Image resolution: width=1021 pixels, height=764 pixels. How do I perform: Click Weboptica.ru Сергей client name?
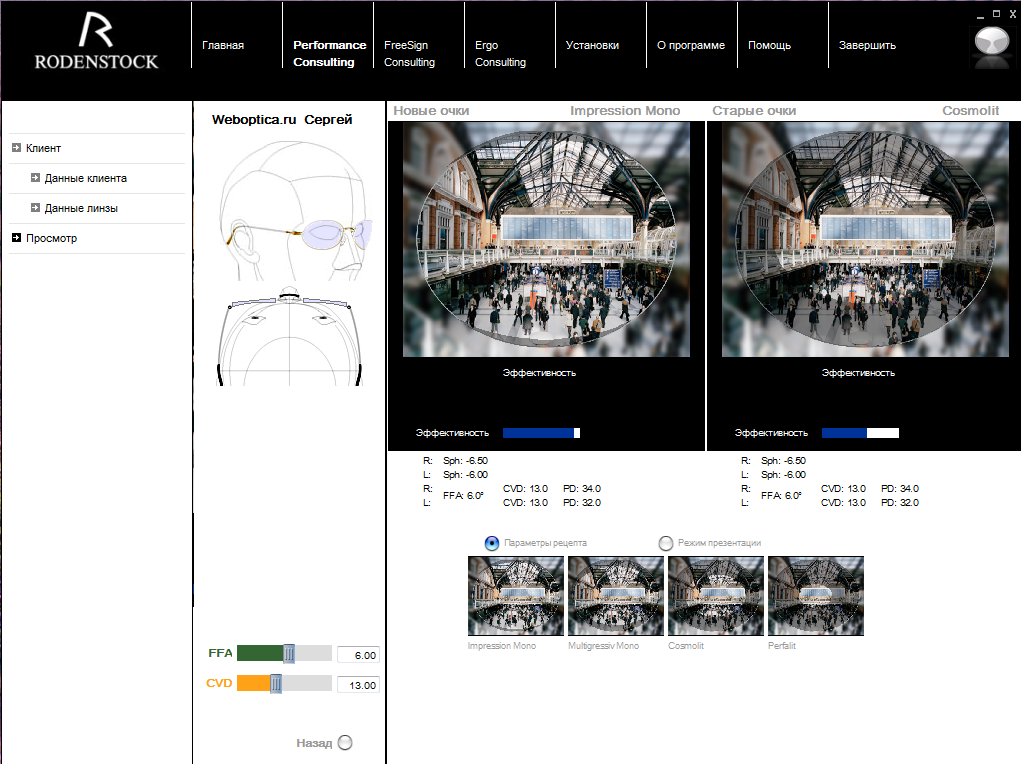282,119
